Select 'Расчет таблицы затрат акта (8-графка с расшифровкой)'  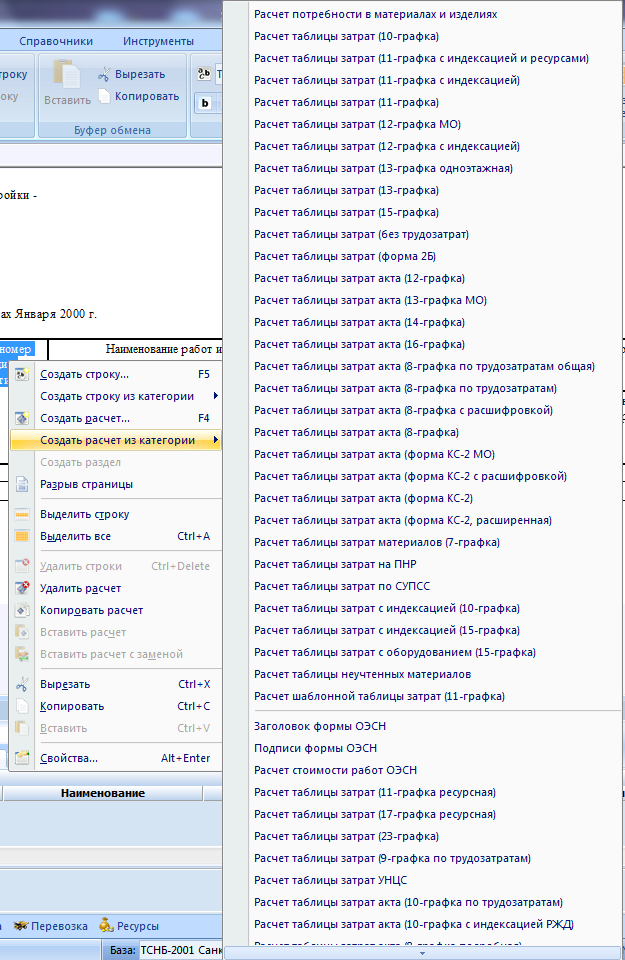point(403,411)
